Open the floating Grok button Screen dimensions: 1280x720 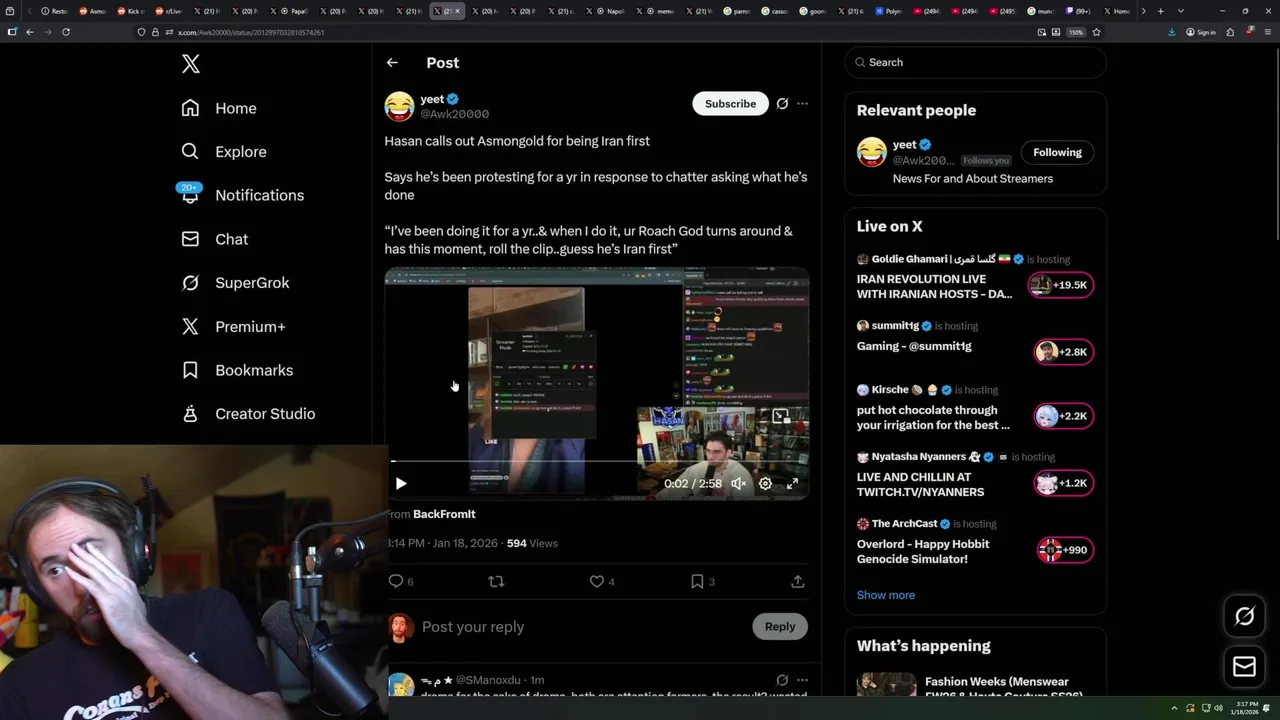click(x=1244, y=617)
